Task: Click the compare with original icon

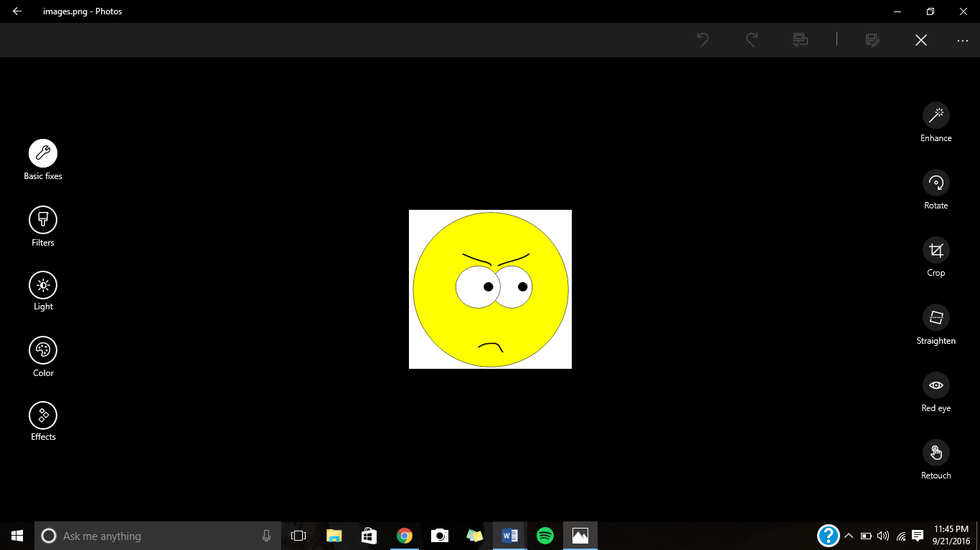Action: click(x=800, y=40)
